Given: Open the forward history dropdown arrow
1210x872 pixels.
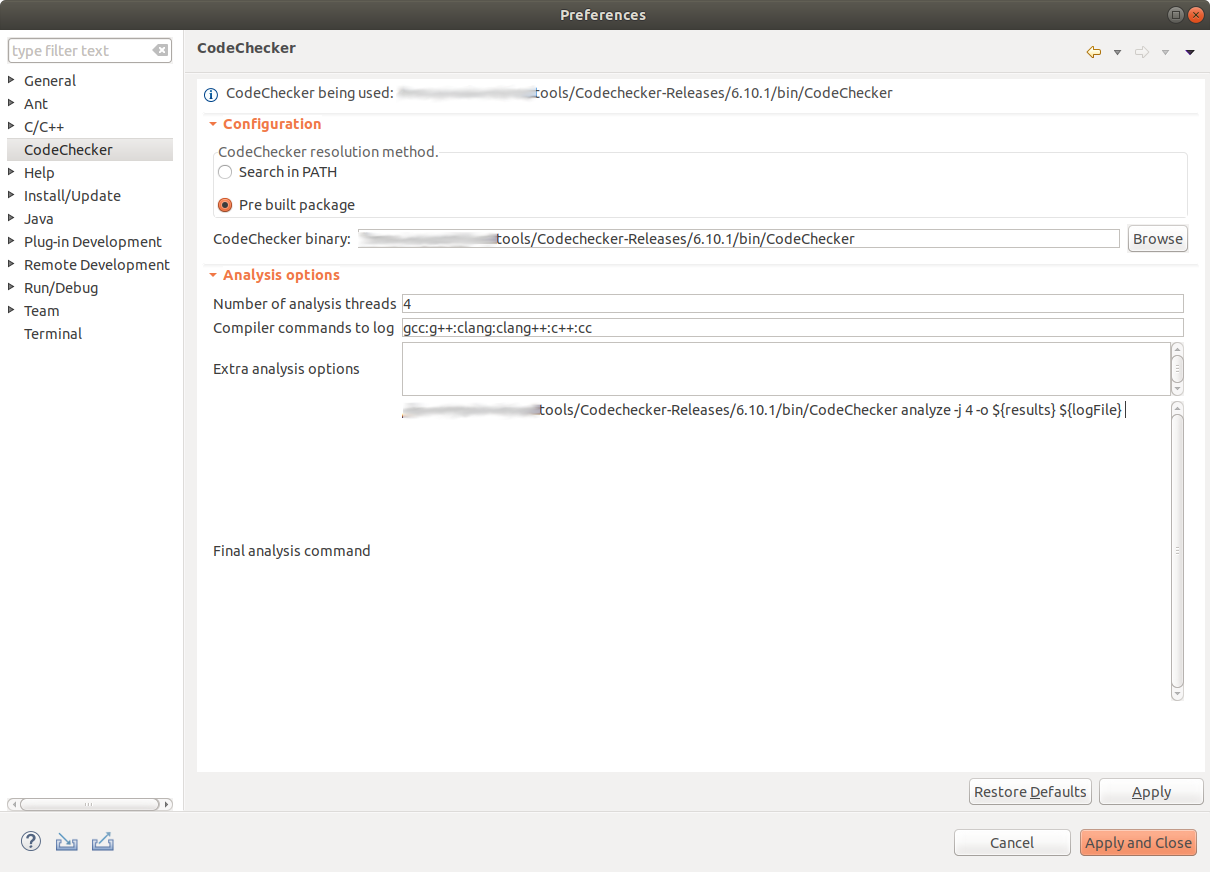Looking at the screenshot, I should click(x=1165, y=53).
